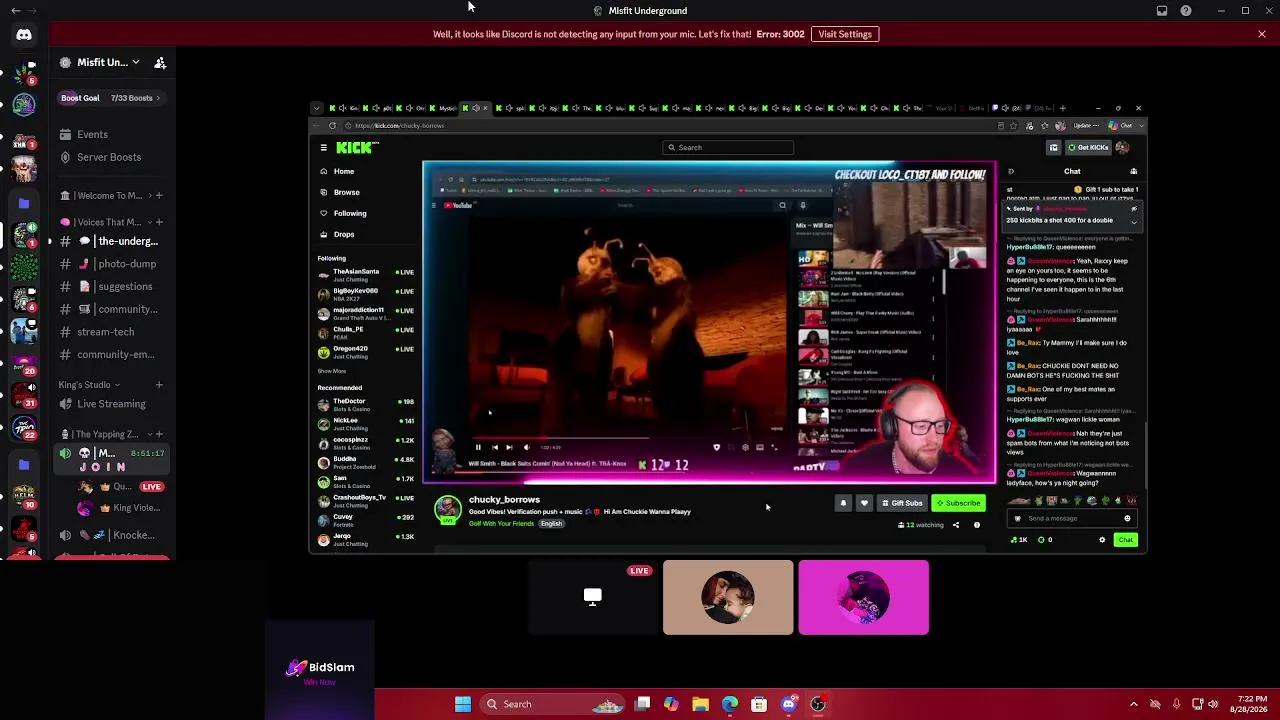Click the King Viole... voice participant
The width and height of the screenshot is (1280, 720).
pyautogui.click(x=120, y=508)
